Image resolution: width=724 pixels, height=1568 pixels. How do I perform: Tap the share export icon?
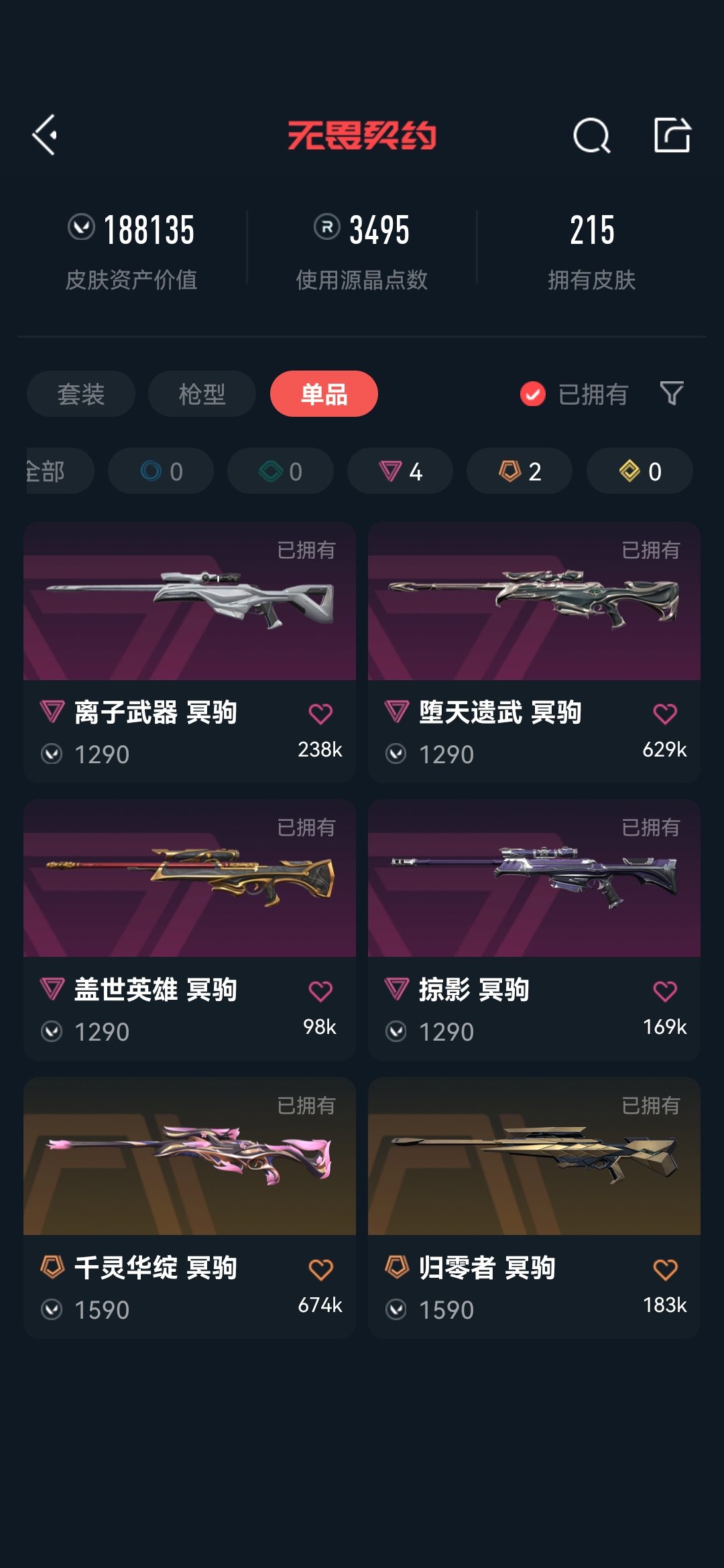[x=672, y=135]
